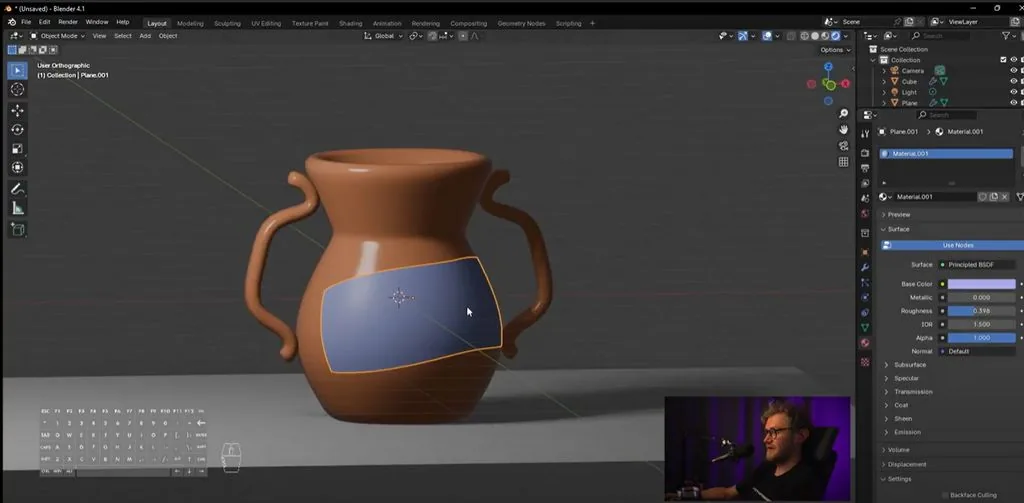
Task: Open the Modifiers wrench properties tab
Action: pyautogui.click(x=865, y=267)
